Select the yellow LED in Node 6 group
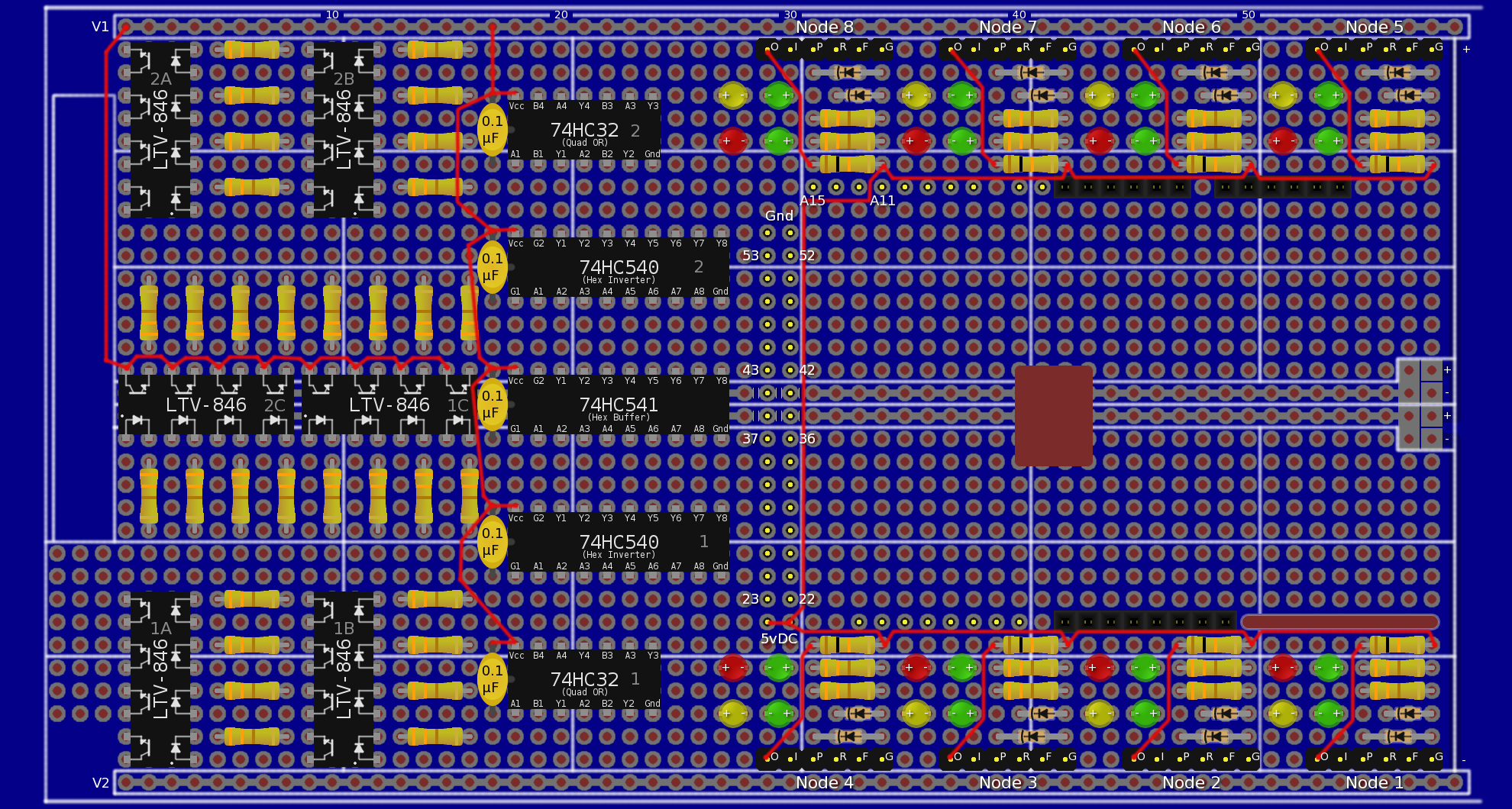This screenshot has height=809, width=1512. point(1100,95)
